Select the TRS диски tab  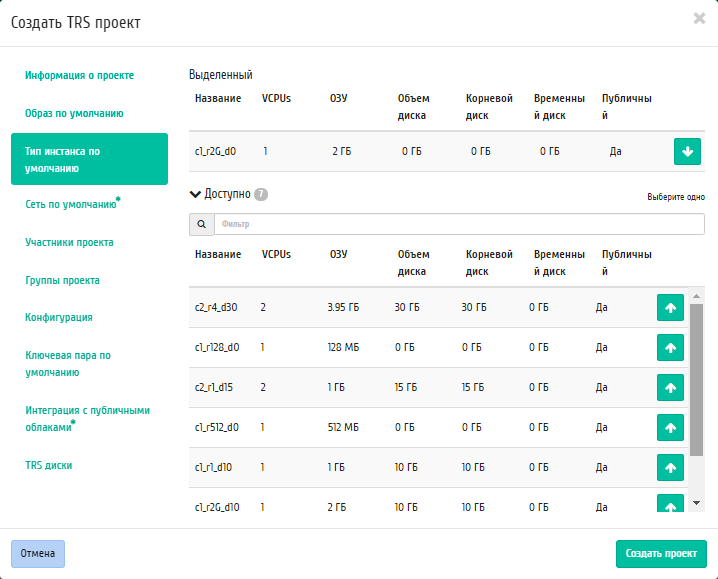[49, 465]
